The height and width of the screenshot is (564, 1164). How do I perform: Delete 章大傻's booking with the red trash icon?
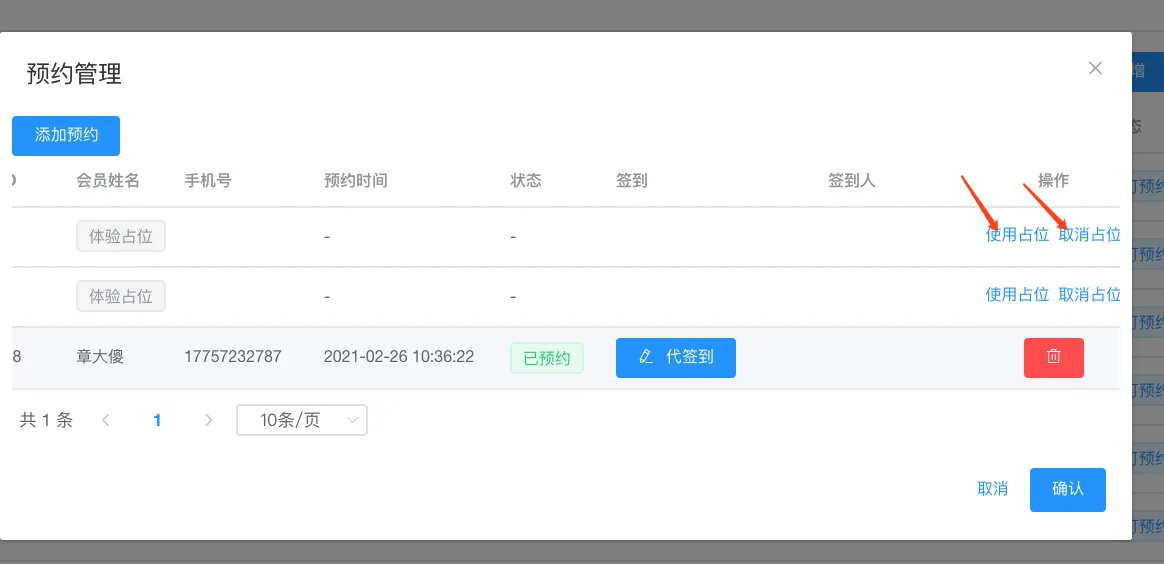click(x=1053, y=357)
